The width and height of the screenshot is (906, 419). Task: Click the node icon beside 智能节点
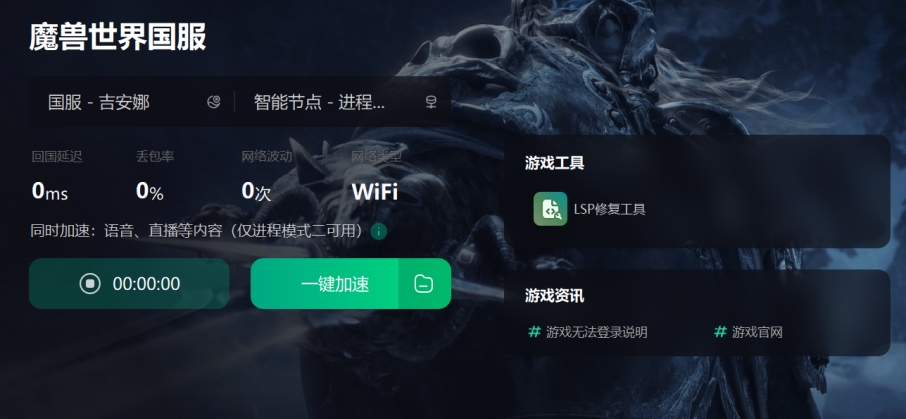point(430,102)
